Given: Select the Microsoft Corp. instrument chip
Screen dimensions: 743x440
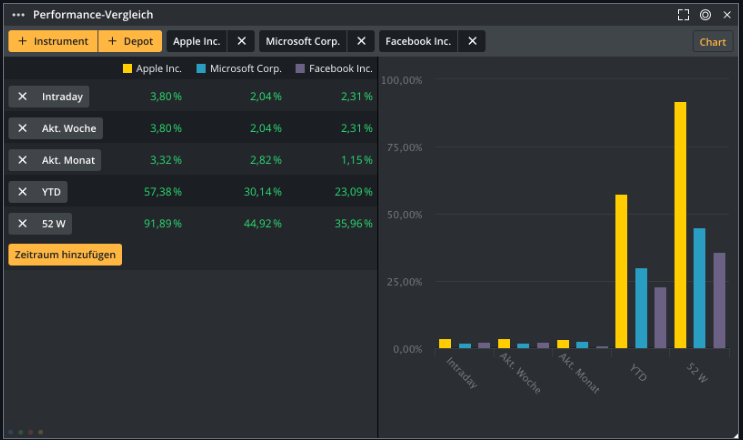Looking at the screenshot, I should pos(303,41).
